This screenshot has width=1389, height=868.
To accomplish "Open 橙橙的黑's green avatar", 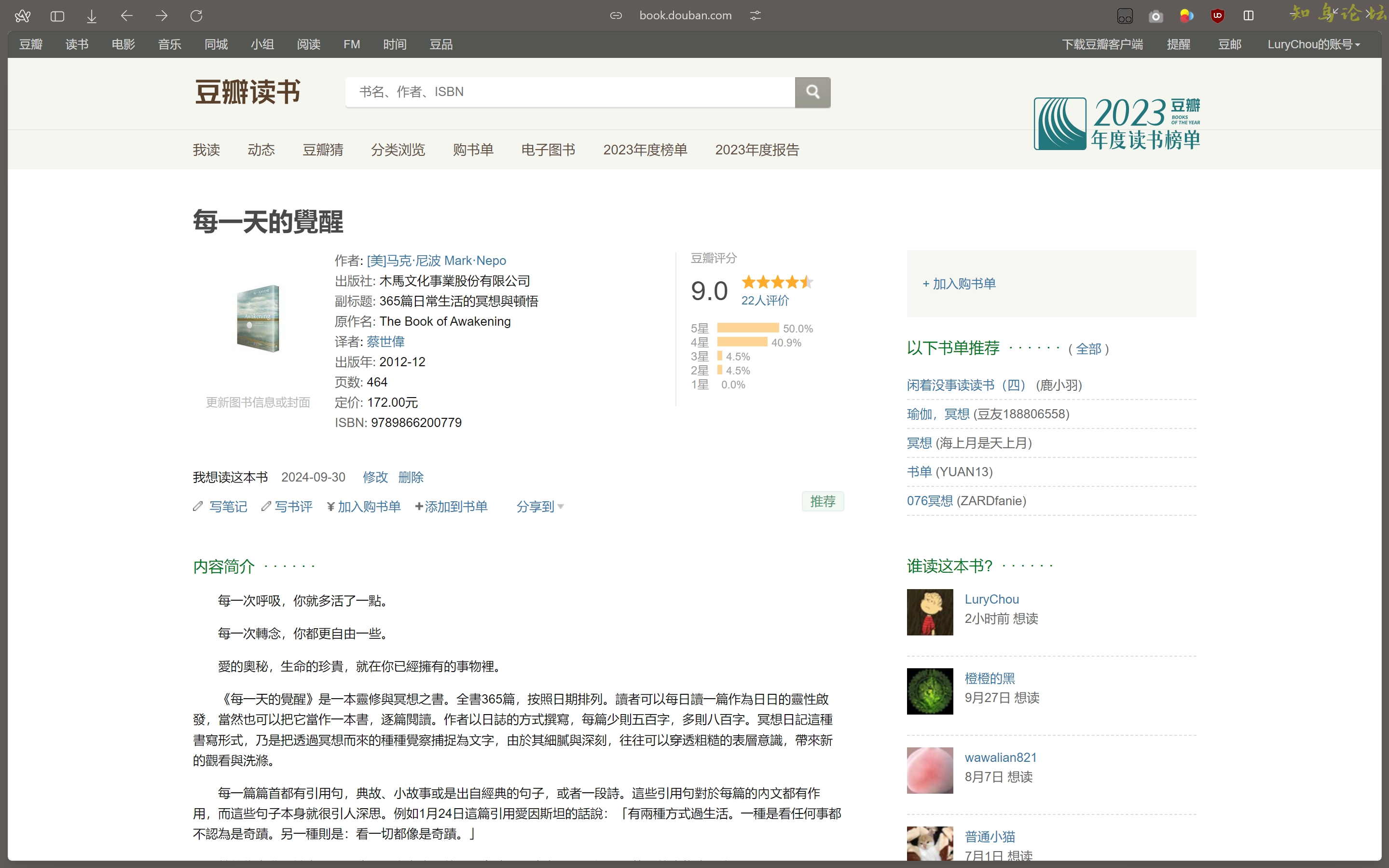I will pyautogui.click(x=930, y=691).
